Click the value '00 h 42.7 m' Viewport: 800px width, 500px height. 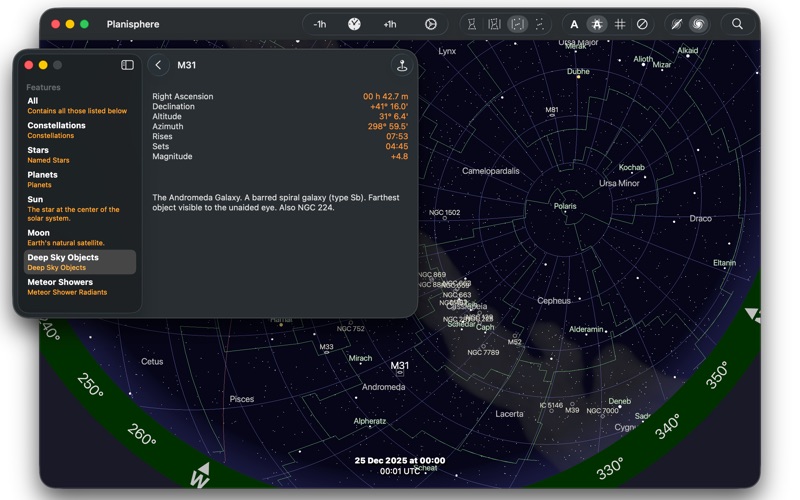click(385, 96)
